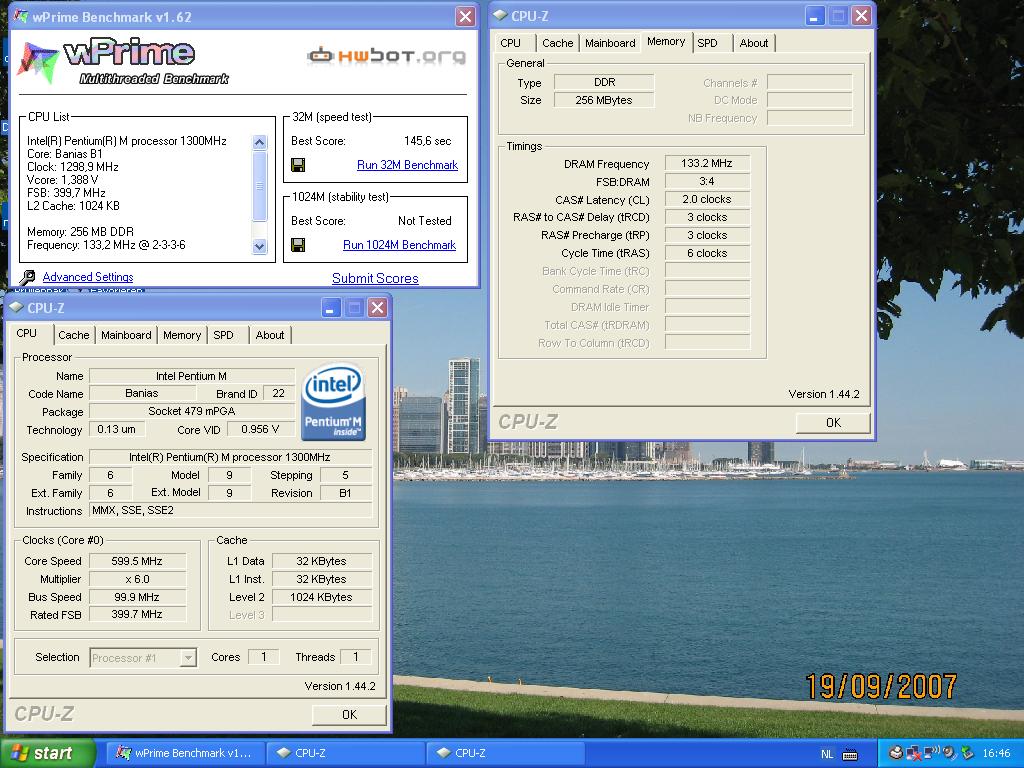The height and width of the screenshot is (768, 1024).
Task: Click the 'Best Score: 145,6 sec' text
Action: (371, 141)
